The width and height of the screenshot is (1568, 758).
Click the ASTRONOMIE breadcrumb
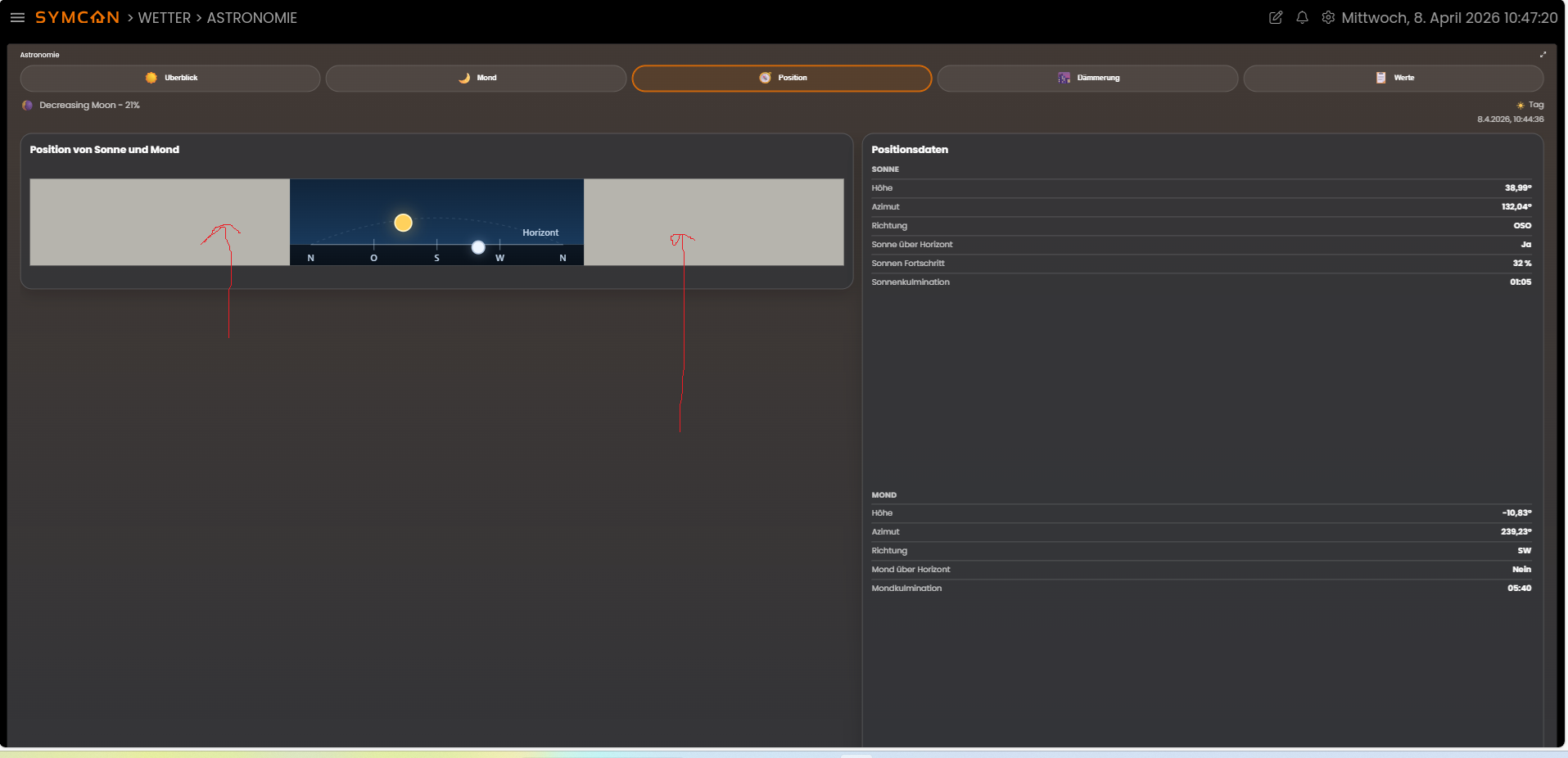coord(251,17)
